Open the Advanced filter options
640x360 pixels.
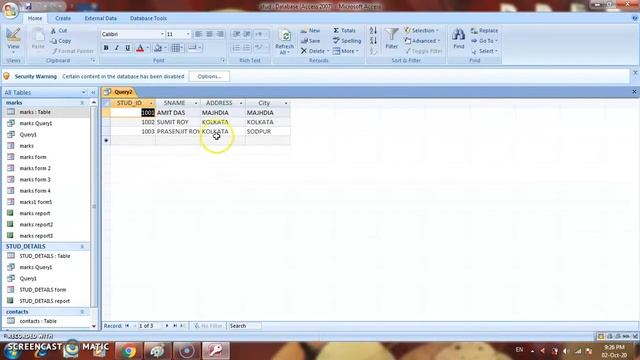pyautogui.click(x=422, y=41)
